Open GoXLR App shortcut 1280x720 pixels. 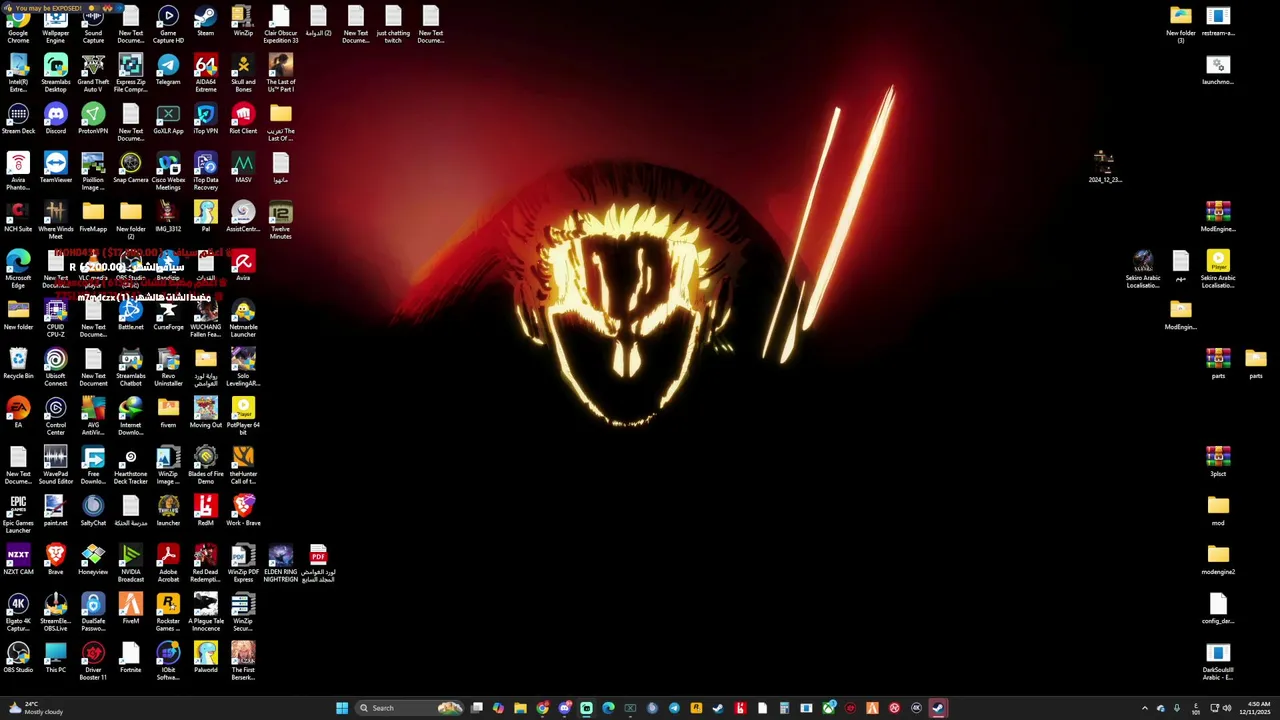pos(168,119)
